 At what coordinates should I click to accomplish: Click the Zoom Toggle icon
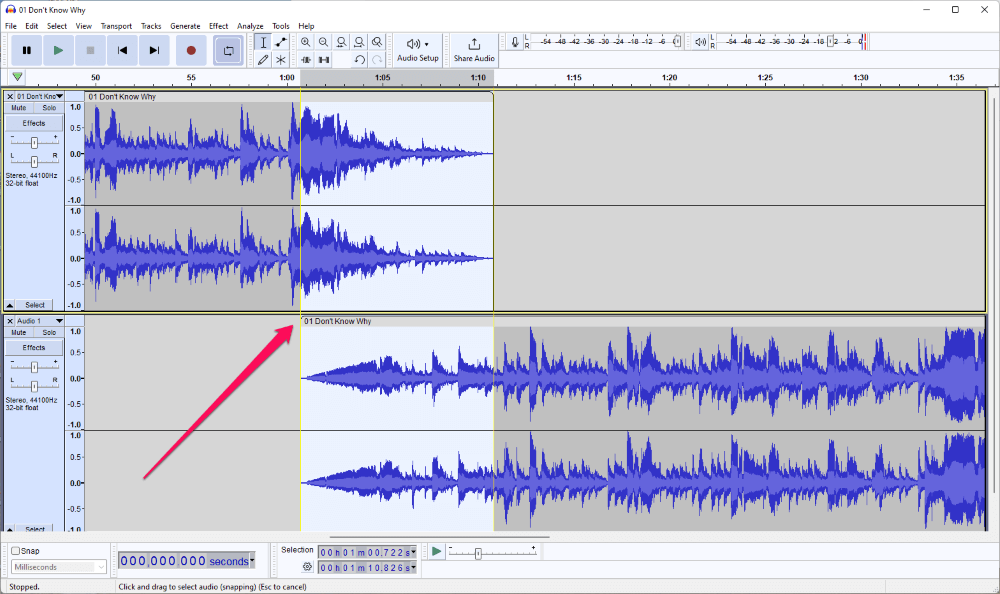[x=377, y=42]
